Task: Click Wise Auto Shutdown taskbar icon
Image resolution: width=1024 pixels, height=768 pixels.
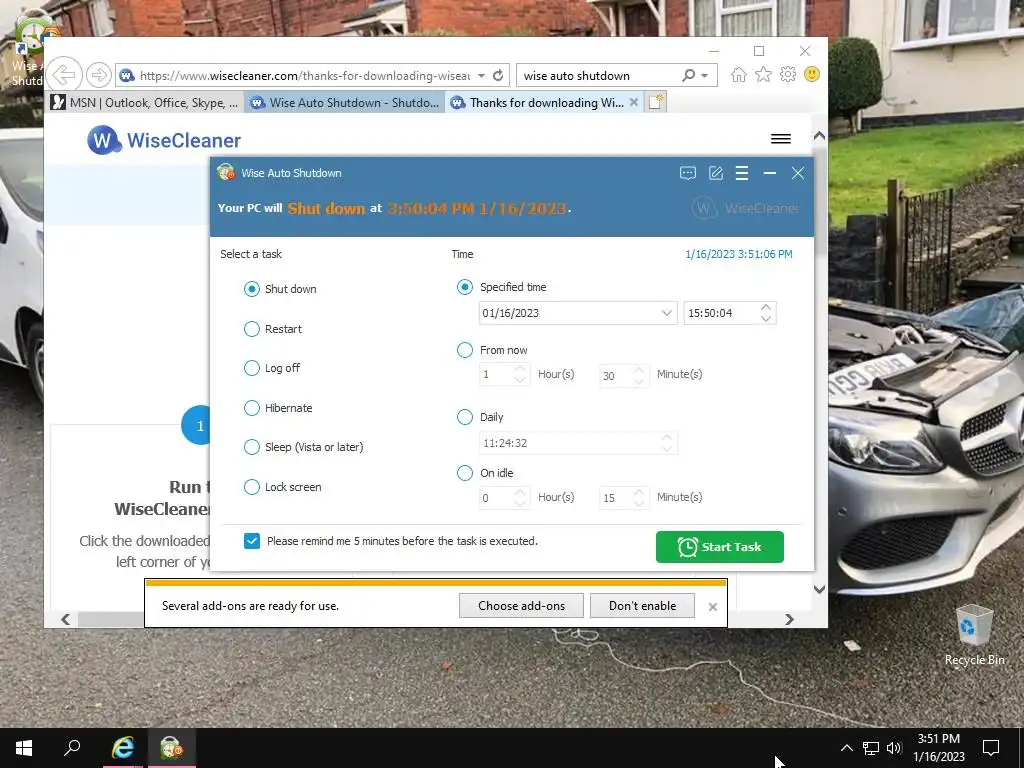Action: (170, 748)
